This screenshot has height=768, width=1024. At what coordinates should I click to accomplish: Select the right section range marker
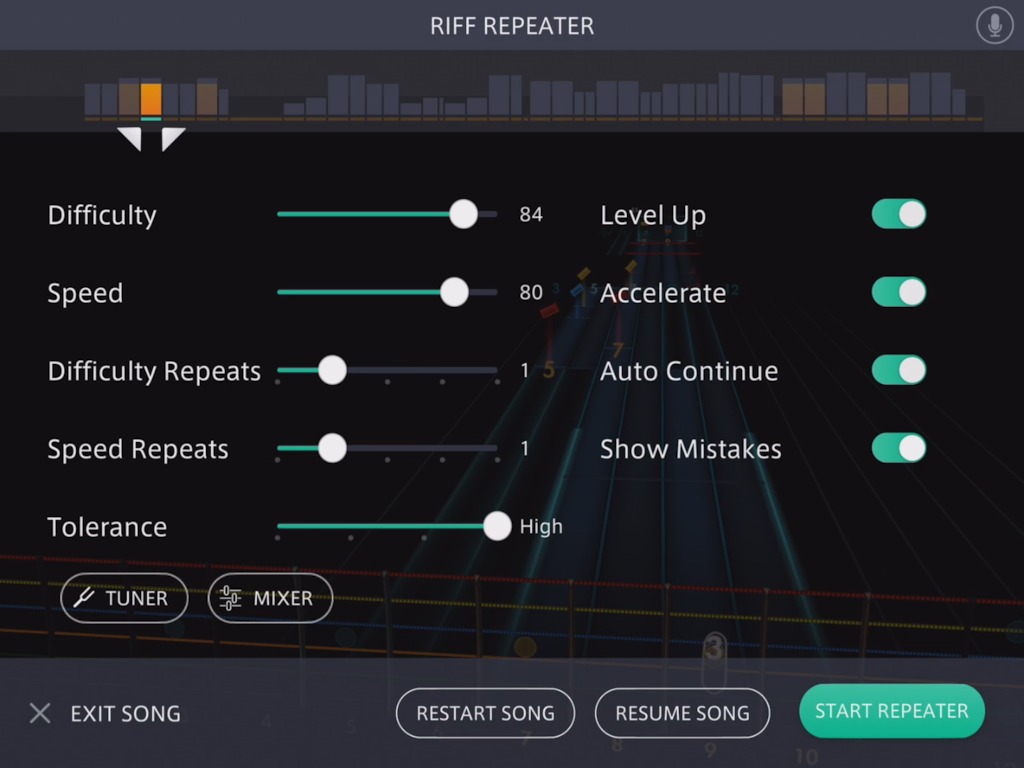pyautogui.click(x=173, y=138)
